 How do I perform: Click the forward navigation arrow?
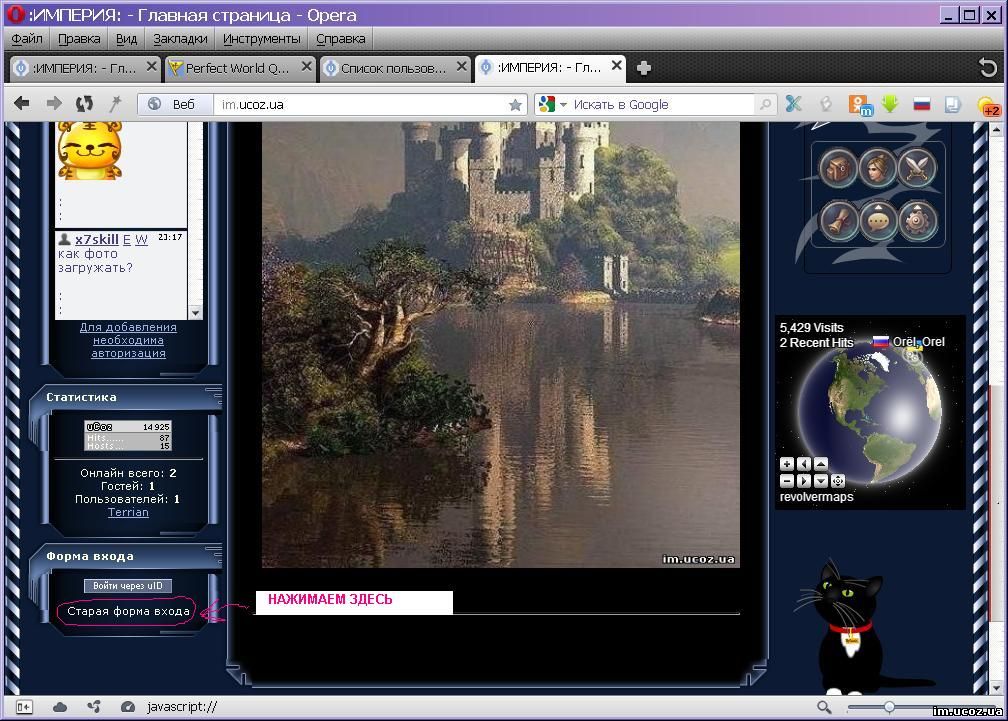(x=54, y=103)
